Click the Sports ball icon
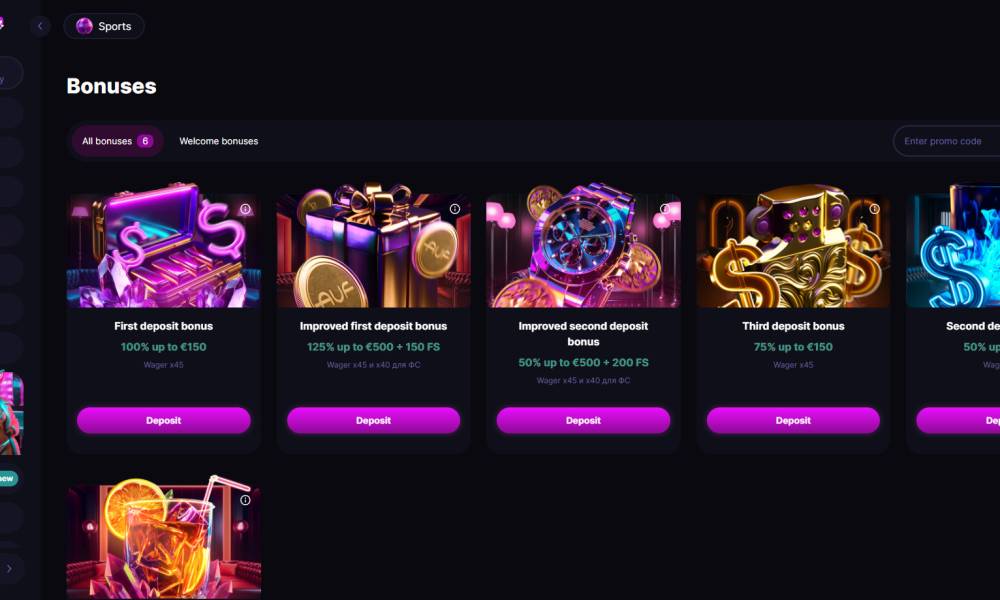The height and width of the screenshot is (600, 1000). tap(84, 26)
